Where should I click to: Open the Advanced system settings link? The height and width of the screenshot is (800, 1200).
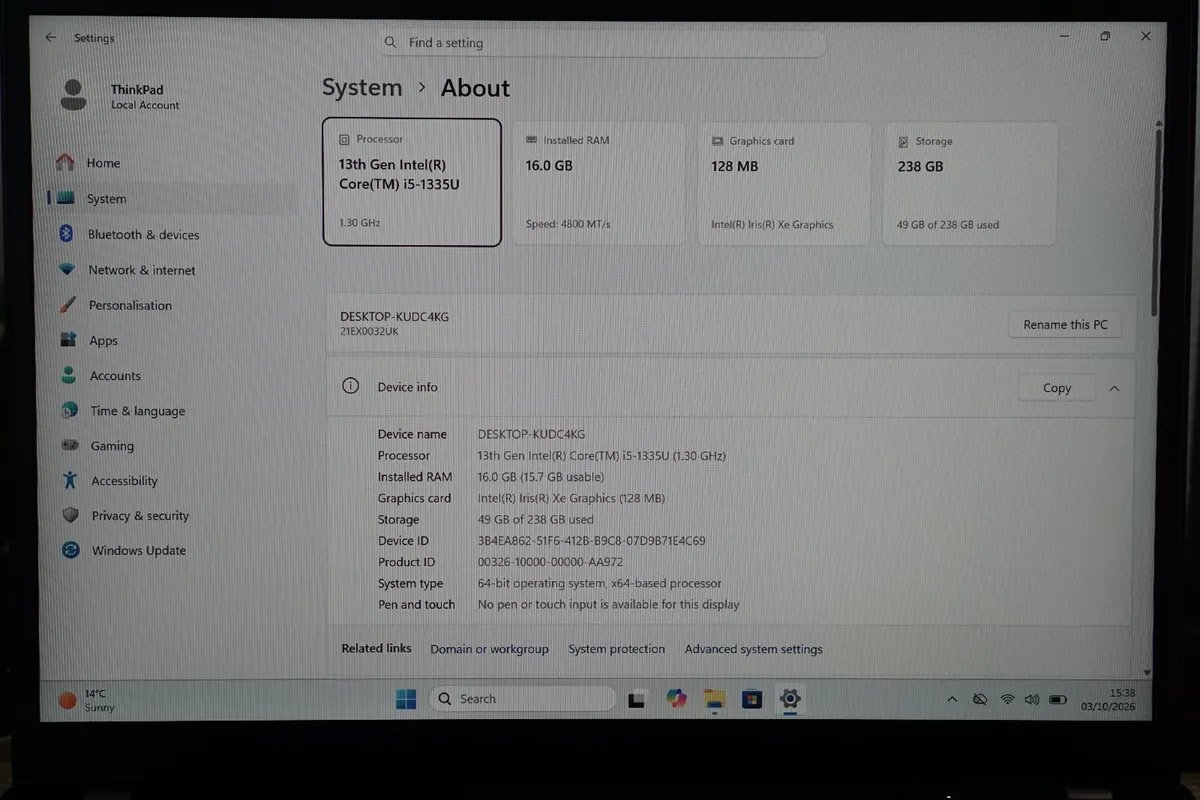(x=753, y=649)
